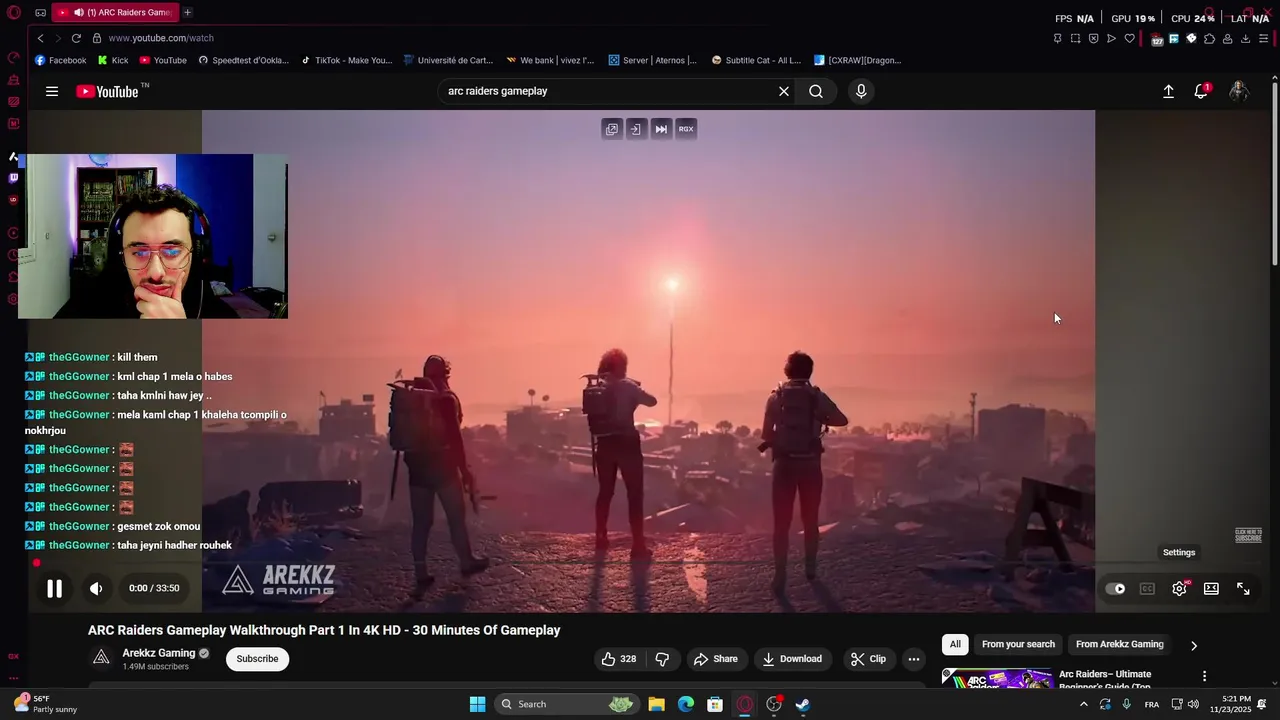Clear the search field with X
The height and width of the screenshot is (720, 1280).
784,91
